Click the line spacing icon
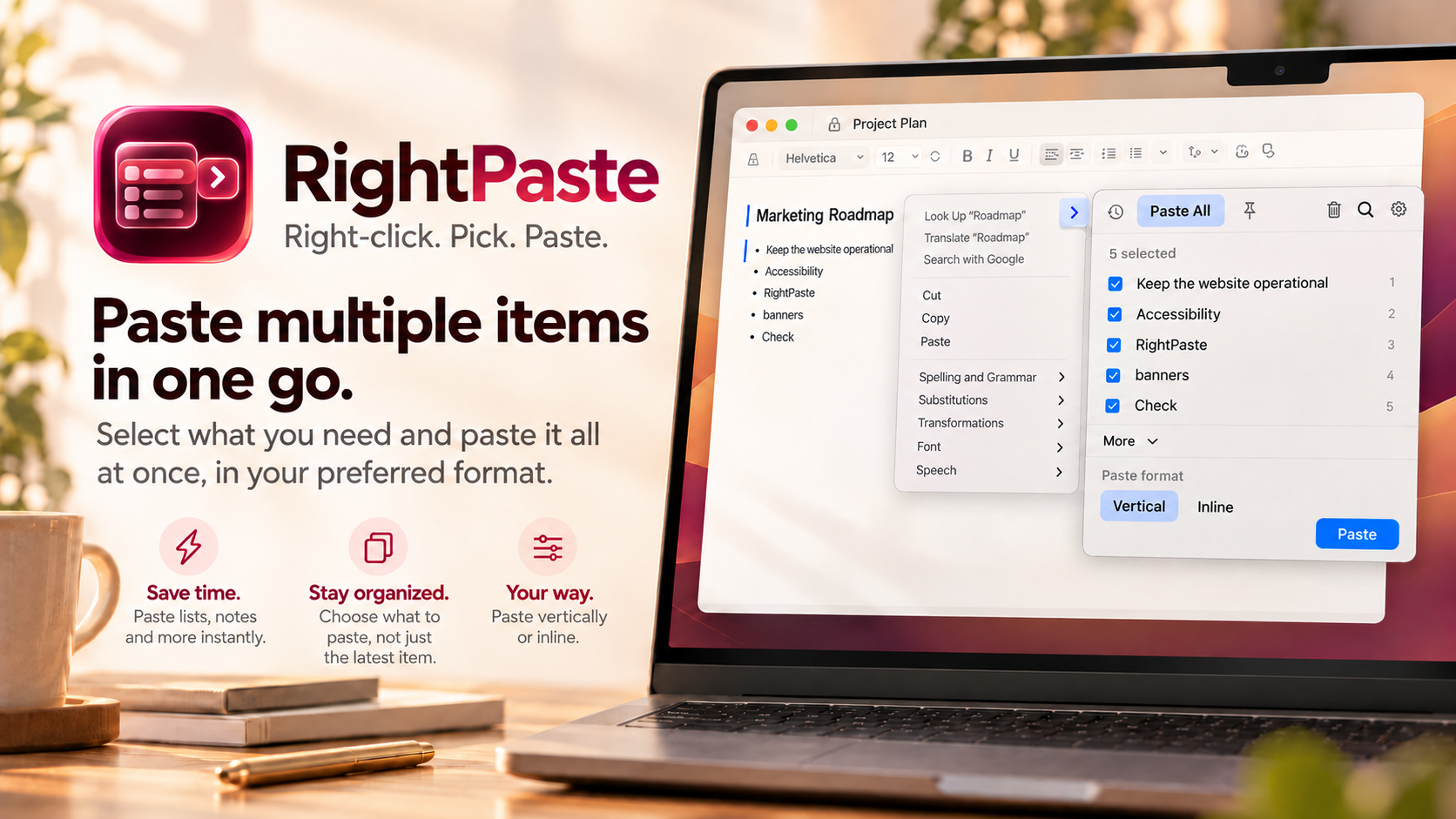The height and width of the screenshot is (819, 1456). (1195, 152)
